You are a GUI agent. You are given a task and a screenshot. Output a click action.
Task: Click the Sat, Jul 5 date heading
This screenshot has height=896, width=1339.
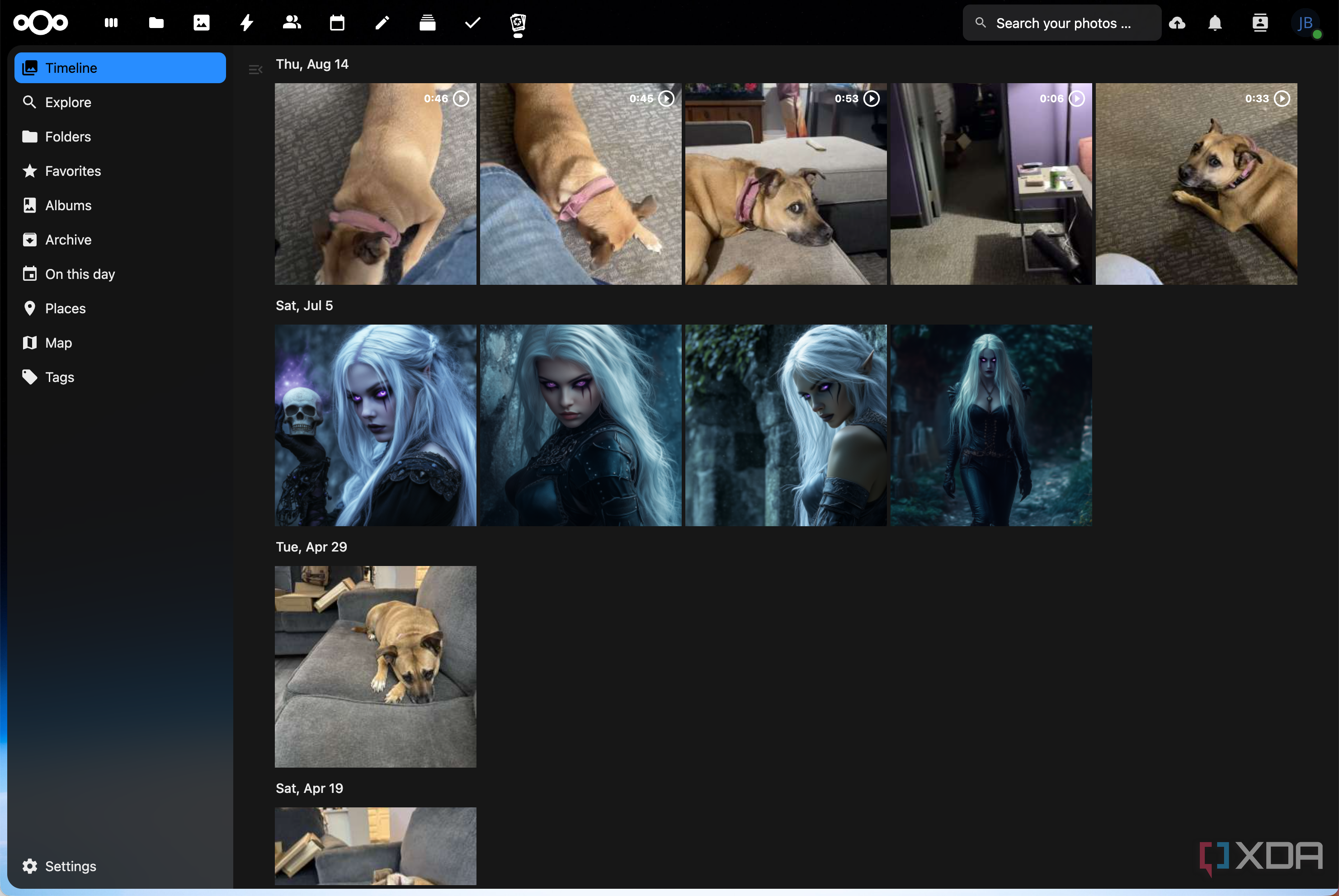pyautogui.click(x=304, y=306)
